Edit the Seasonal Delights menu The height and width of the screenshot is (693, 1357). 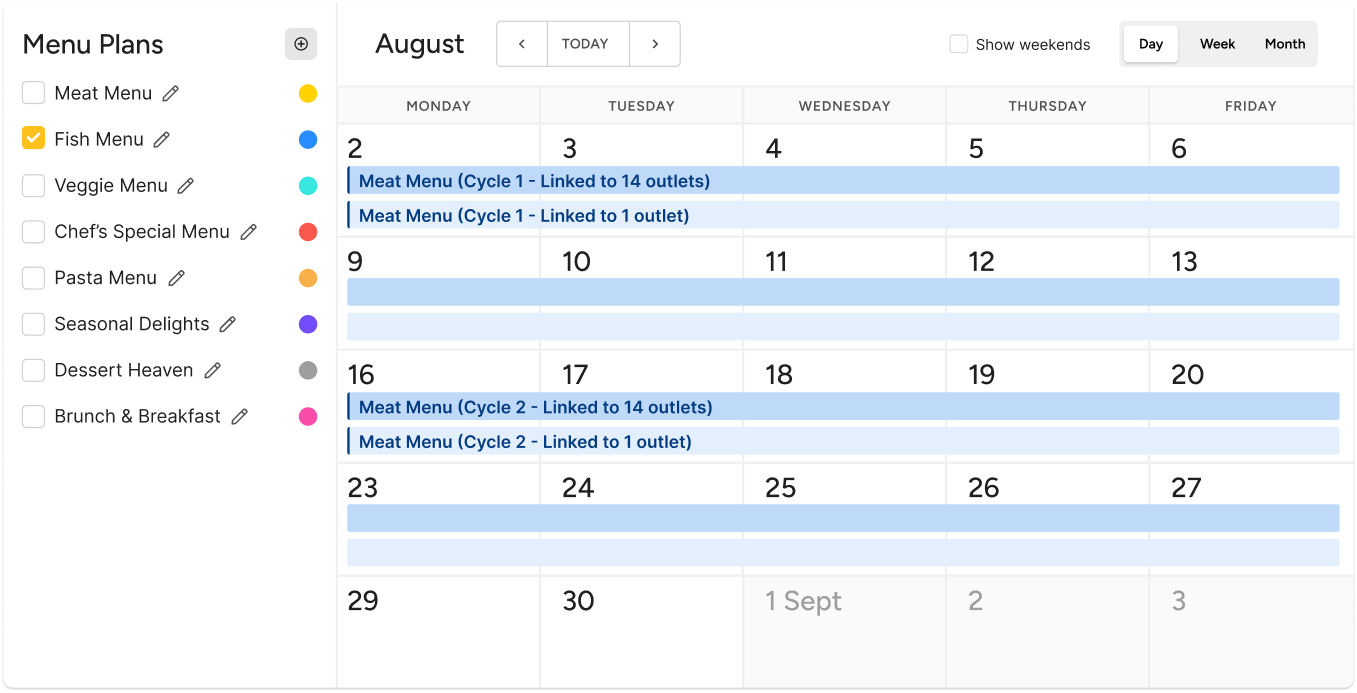point(227,323)
